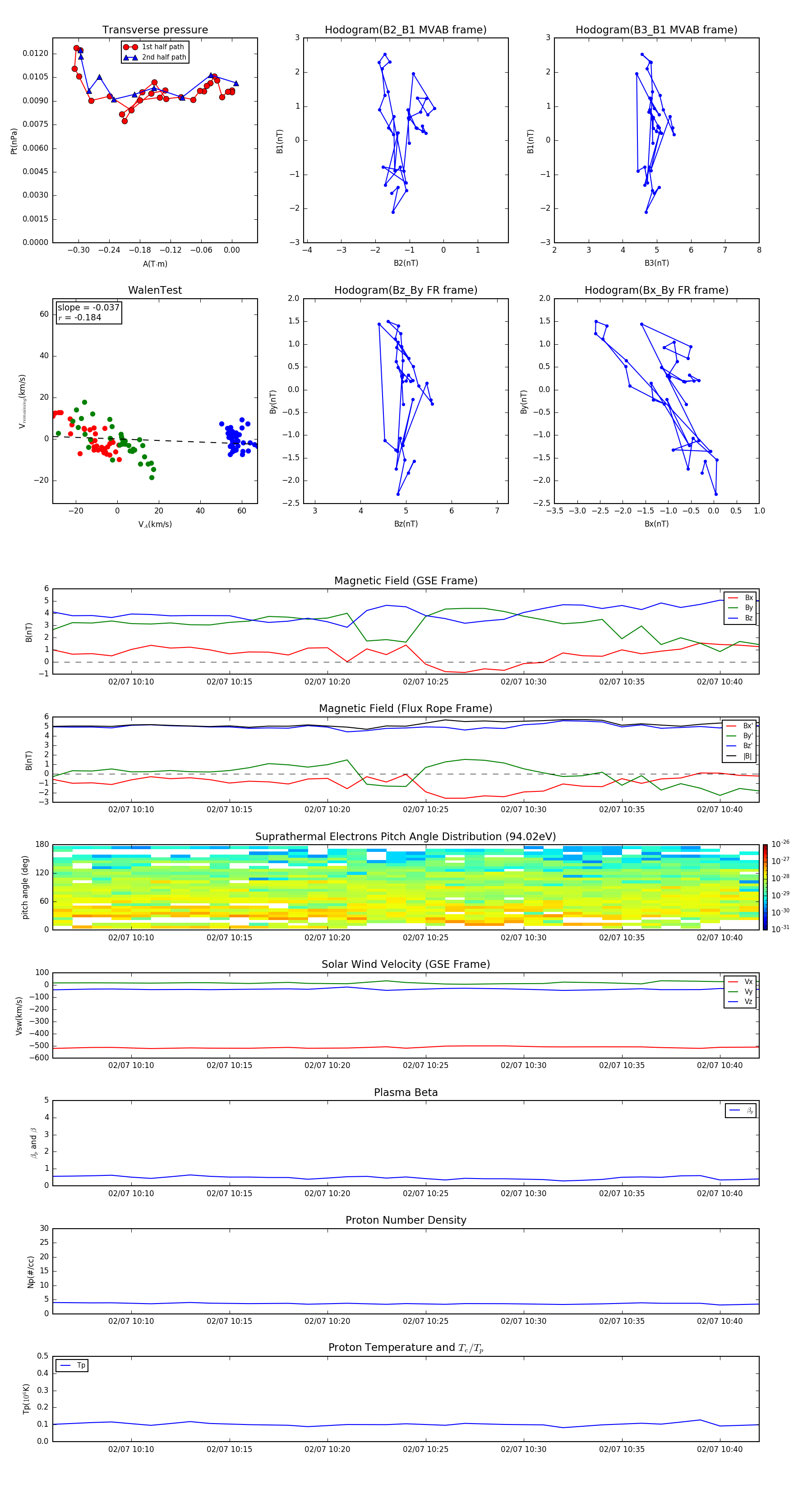
Task: Click the 'Hodogram(Bx_By FR frame)' title
Action: pyautogui.click(x=656, y=290)
